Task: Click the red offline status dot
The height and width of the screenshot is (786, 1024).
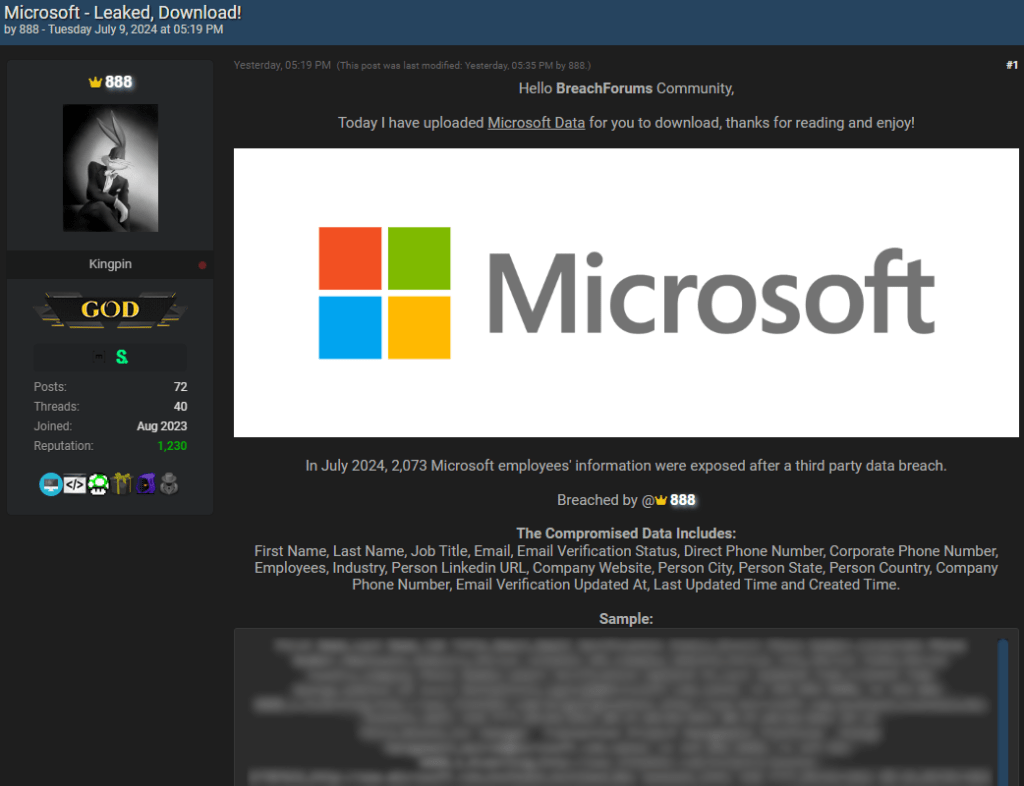Action: coord(202,265)
